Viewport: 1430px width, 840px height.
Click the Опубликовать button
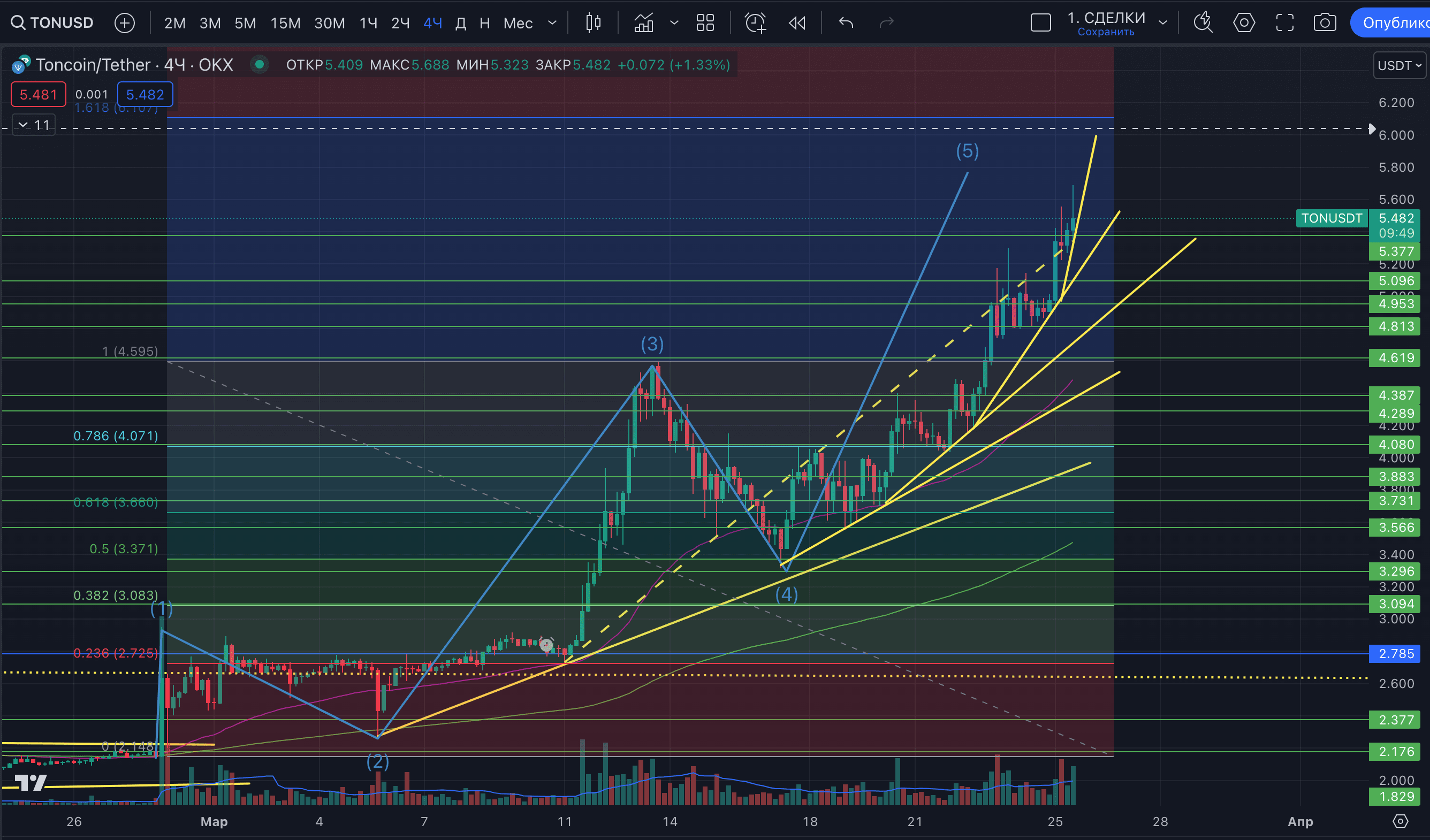(1396, 22)
